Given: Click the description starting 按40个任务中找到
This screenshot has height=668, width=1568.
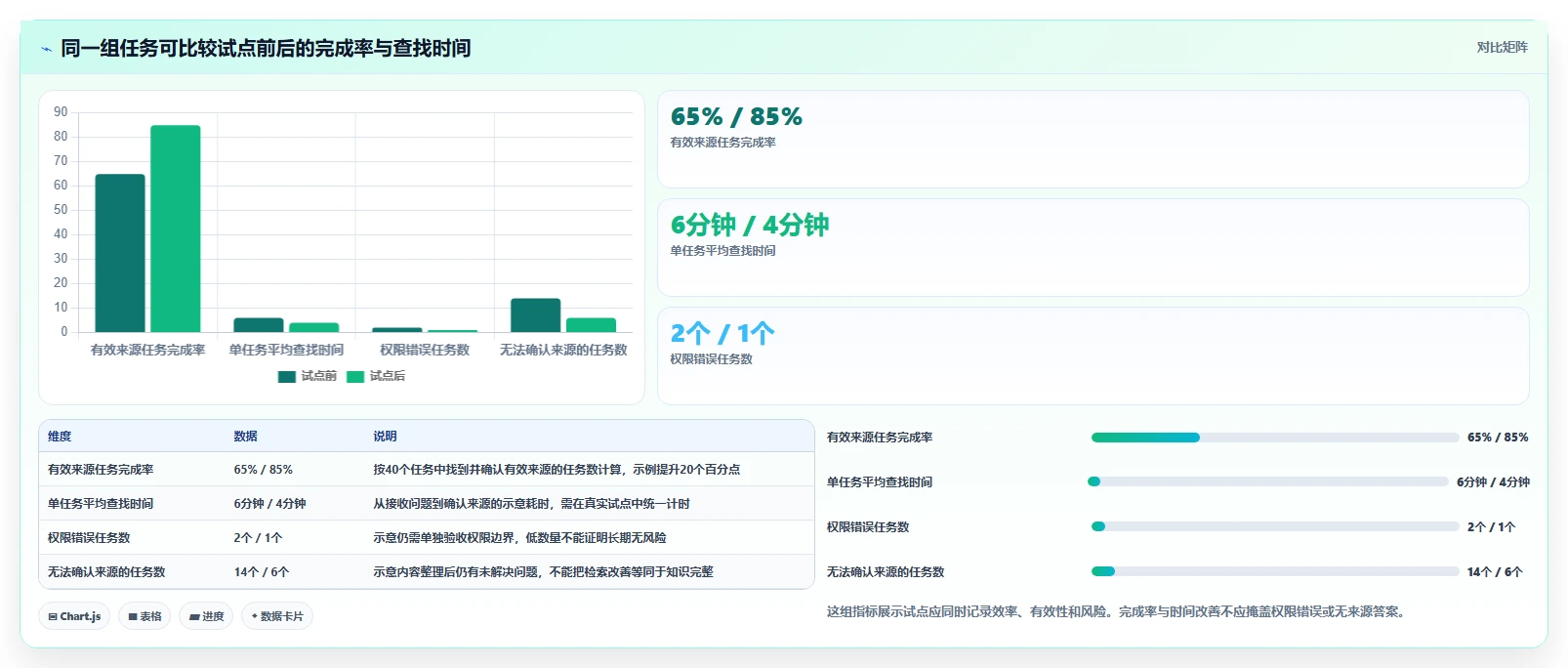Looking at the screenshot, I should [x=557, y=470].
